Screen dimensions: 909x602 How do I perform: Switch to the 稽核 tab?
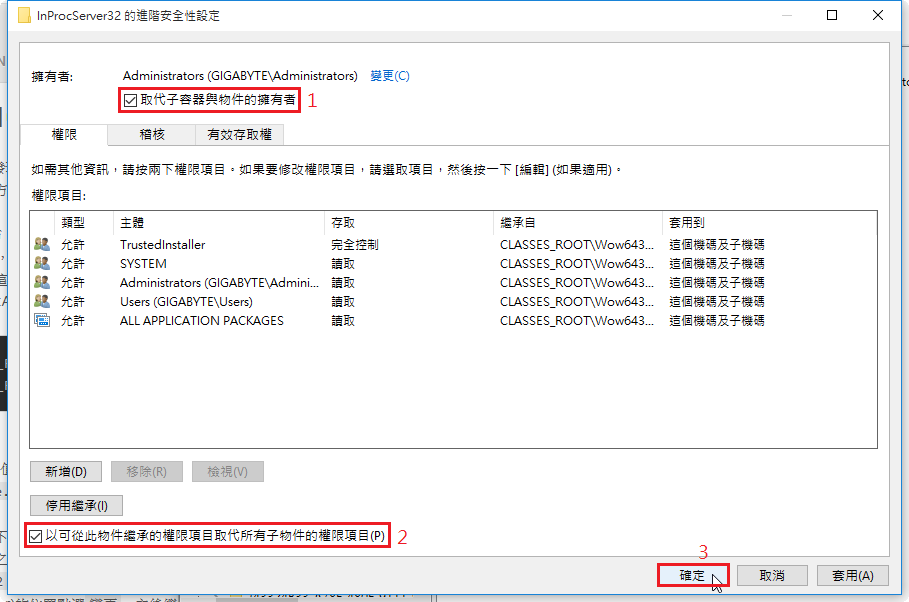coord(152,134)
